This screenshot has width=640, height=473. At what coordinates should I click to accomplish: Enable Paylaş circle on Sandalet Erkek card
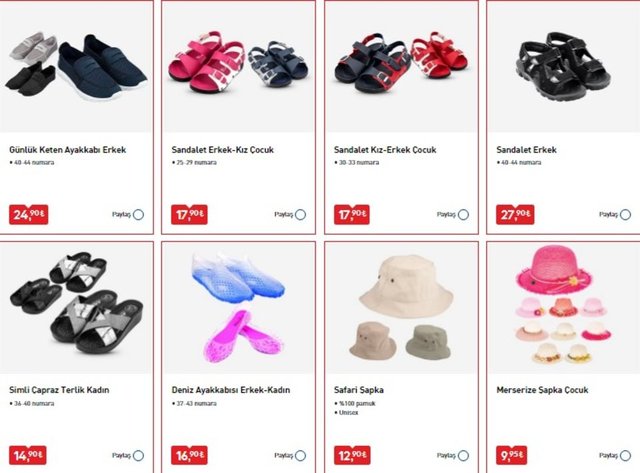click(625, 215)
